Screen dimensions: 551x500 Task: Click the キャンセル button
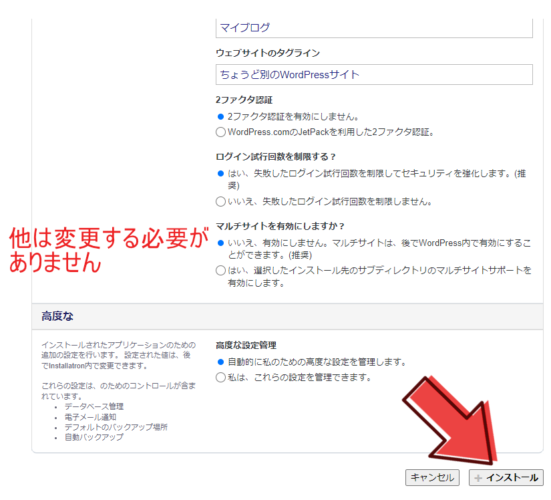[x=432, y=478]
